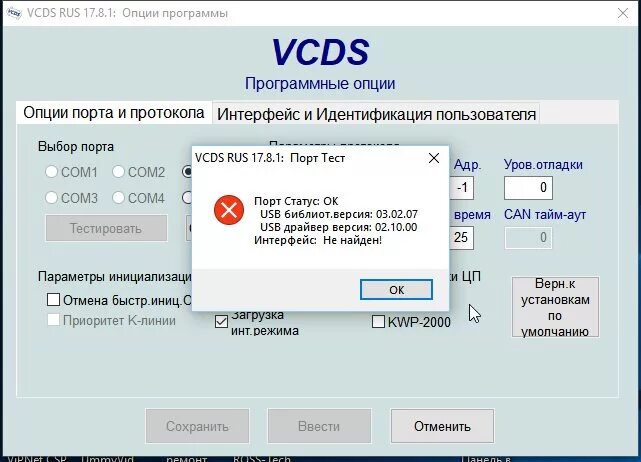
Task: Click the Программные опции heading
Action: coord(320,83)
